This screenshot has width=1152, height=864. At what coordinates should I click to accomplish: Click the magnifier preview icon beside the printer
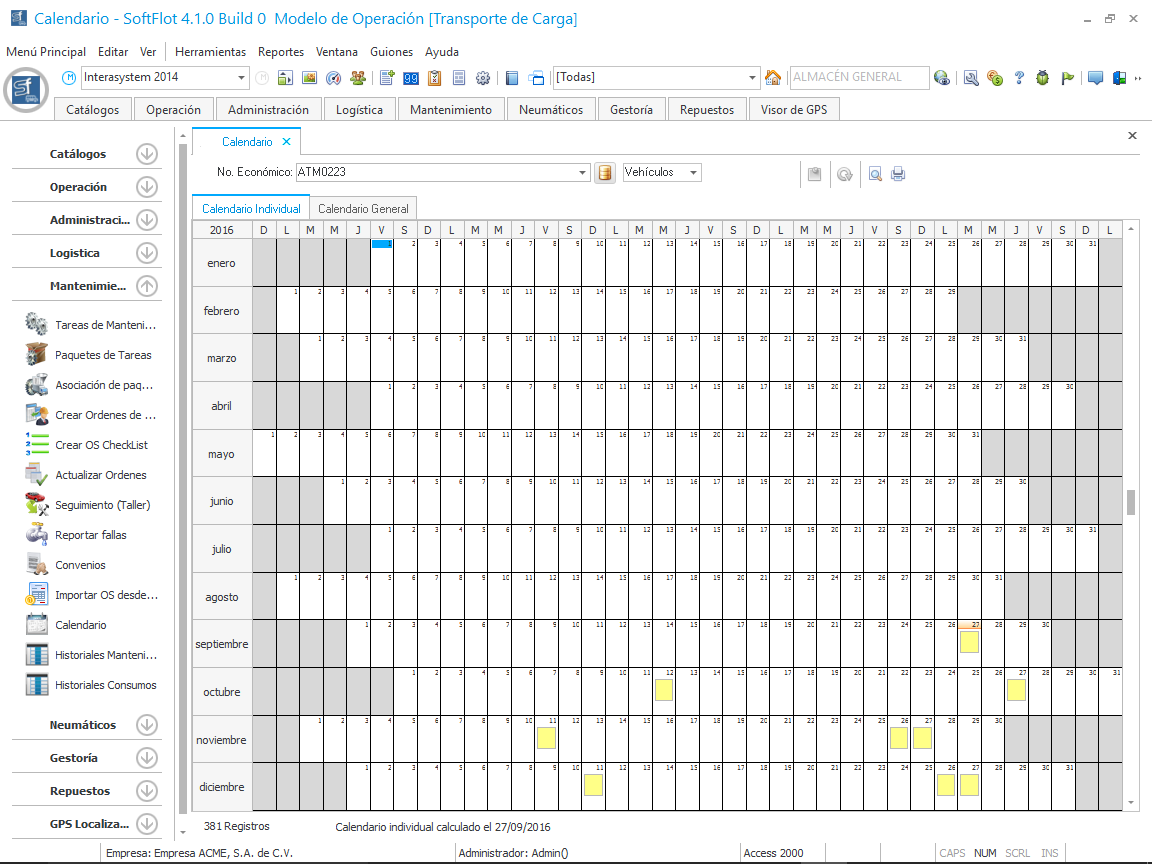pyautogui.click(x=874, y=174)
